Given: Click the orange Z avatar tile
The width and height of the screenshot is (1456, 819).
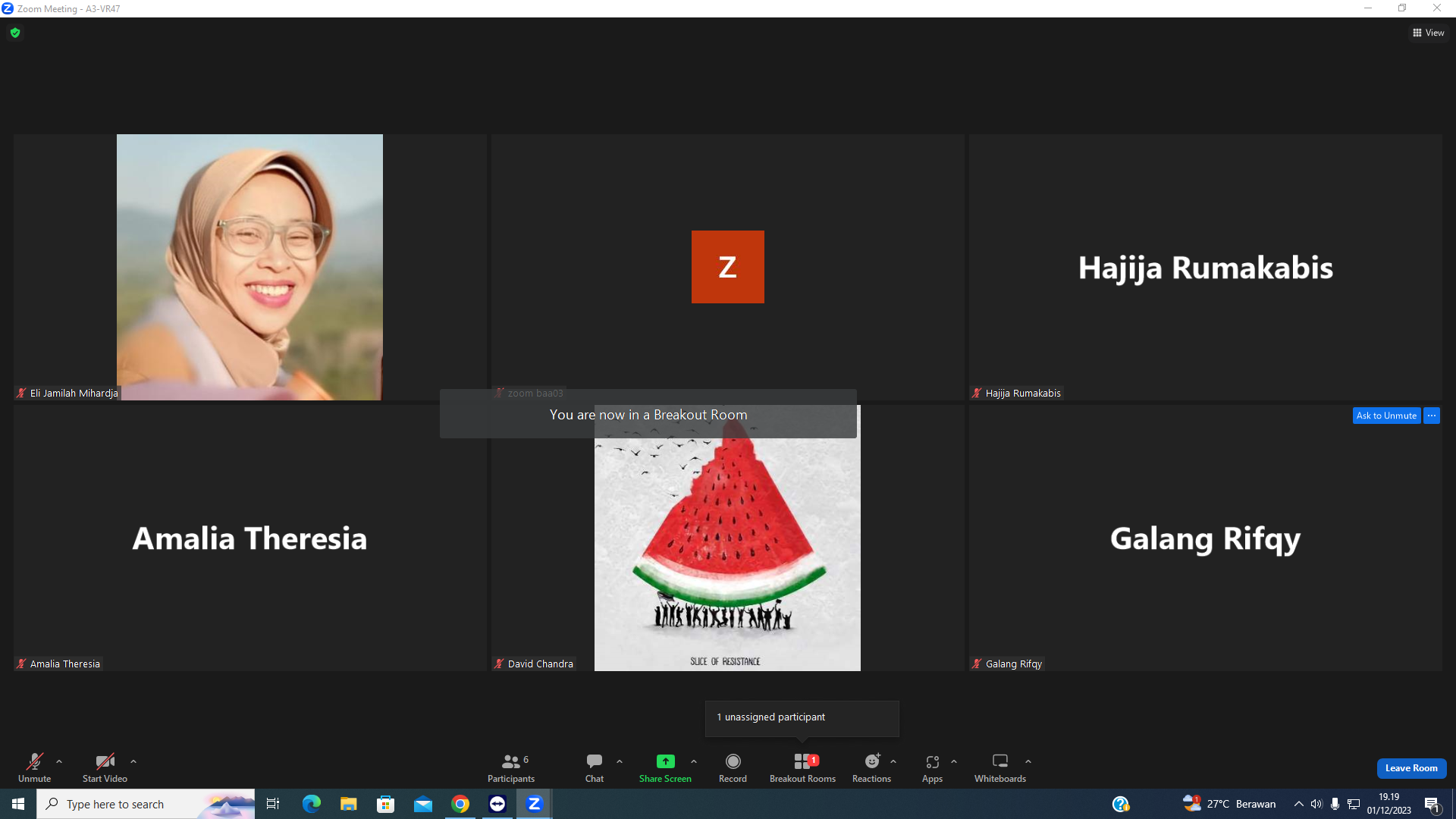Looking at the screenshot, I should [x=728, y=267].
